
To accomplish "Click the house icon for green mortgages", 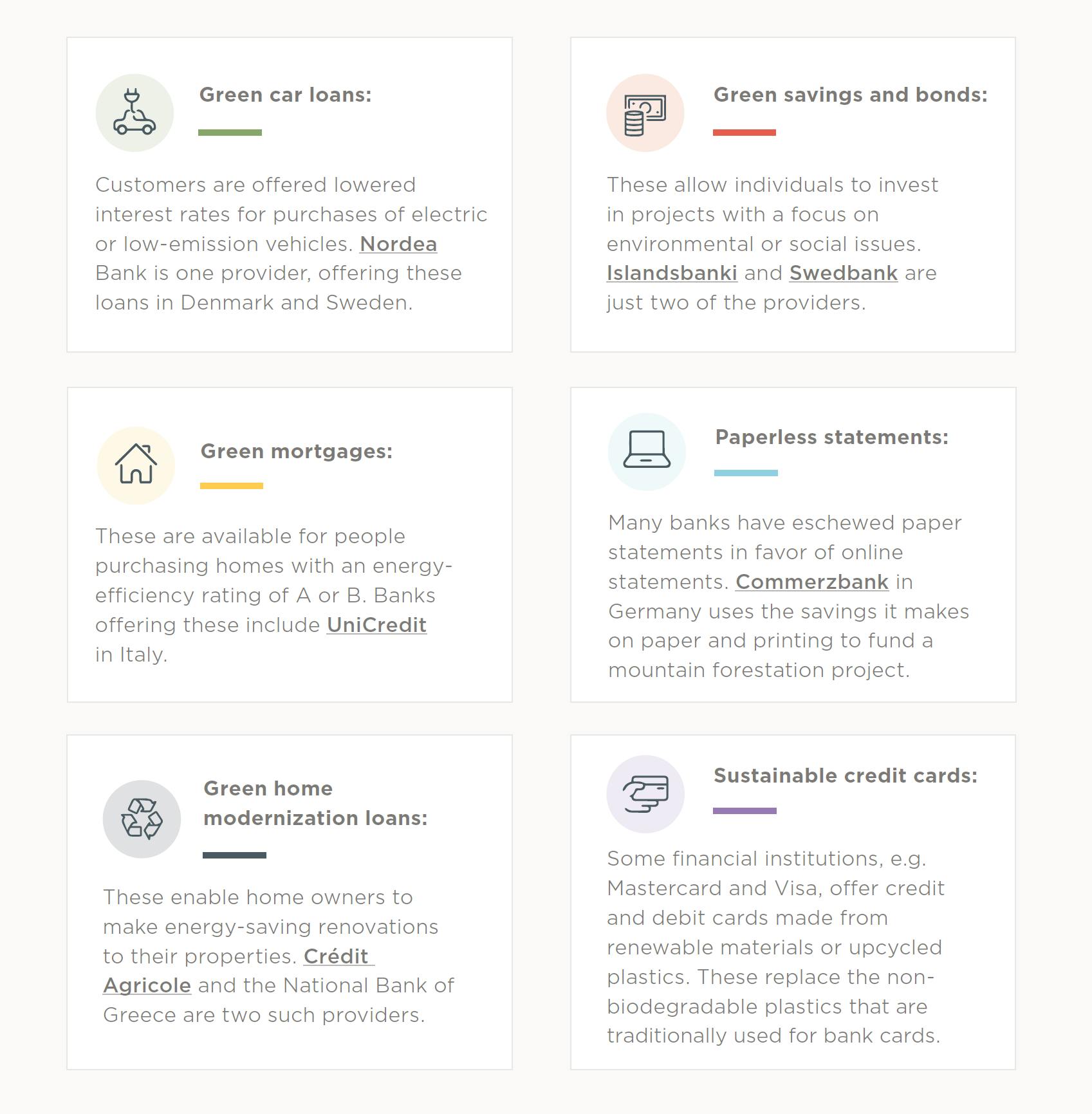I will 136,465.
